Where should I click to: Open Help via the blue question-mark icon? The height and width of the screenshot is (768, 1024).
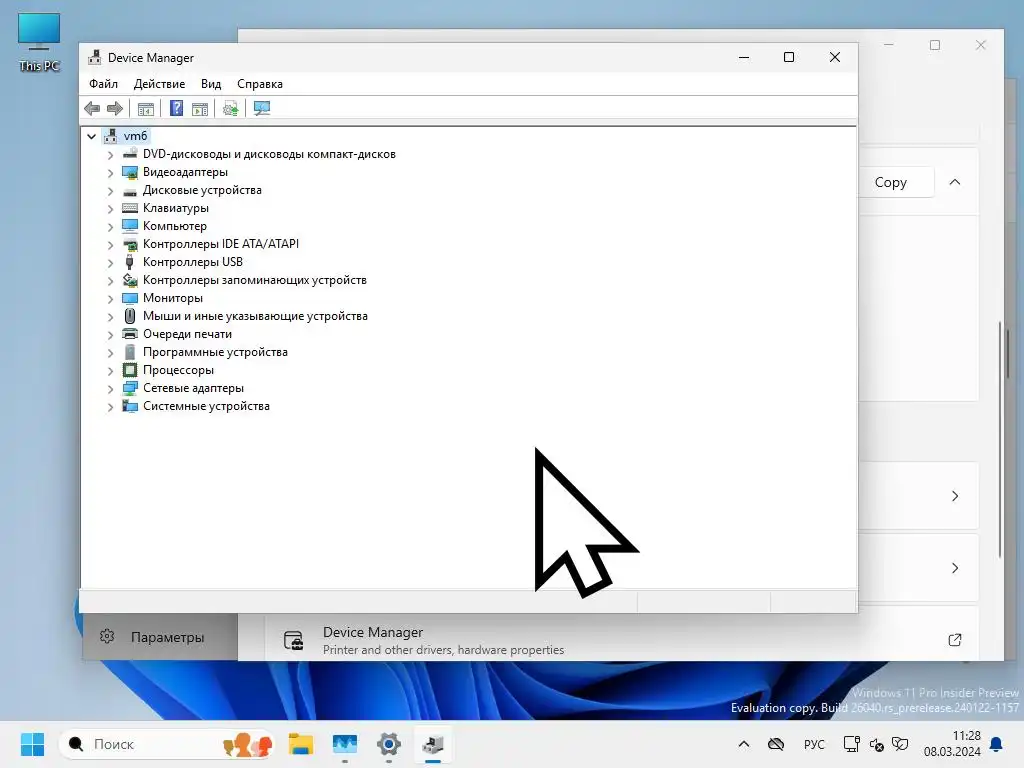point(176,108)
